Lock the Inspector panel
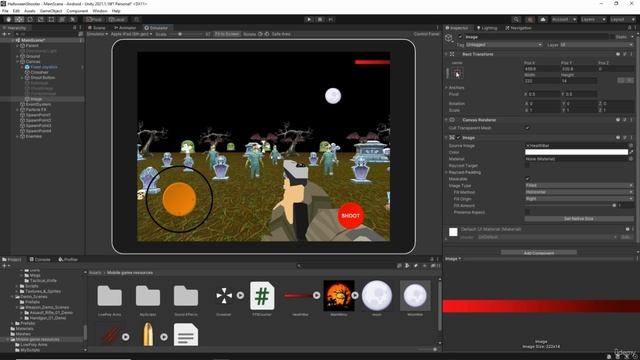 (629, 28)
